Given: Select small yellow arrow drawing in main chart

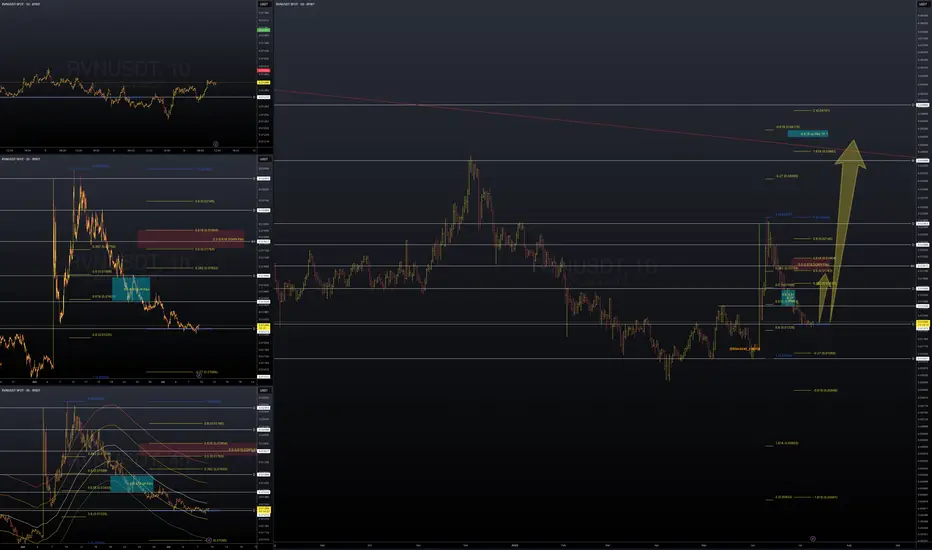Looking at the screenshot, I should [823, 297].
